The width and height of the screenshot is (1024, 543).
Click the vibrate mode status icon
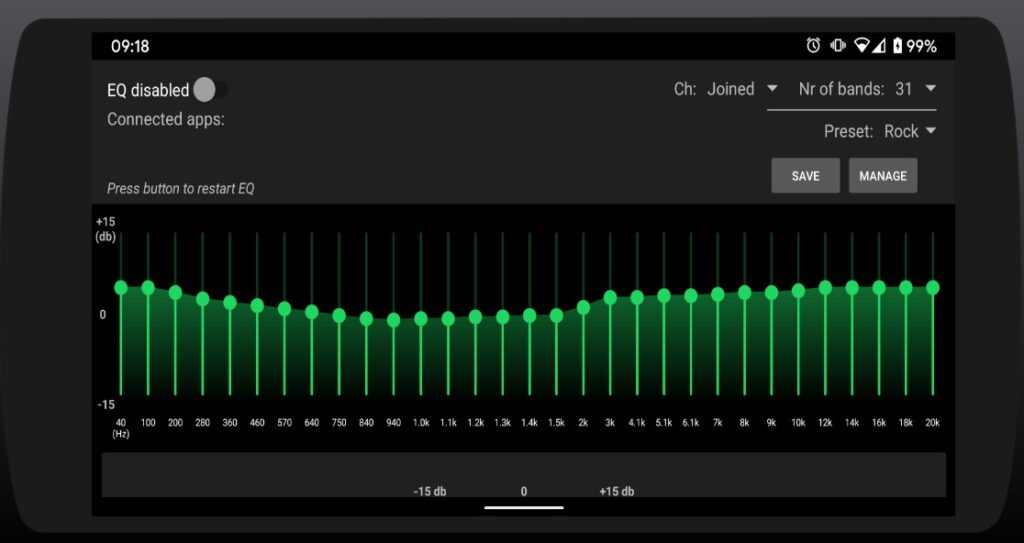click(837, 46)
